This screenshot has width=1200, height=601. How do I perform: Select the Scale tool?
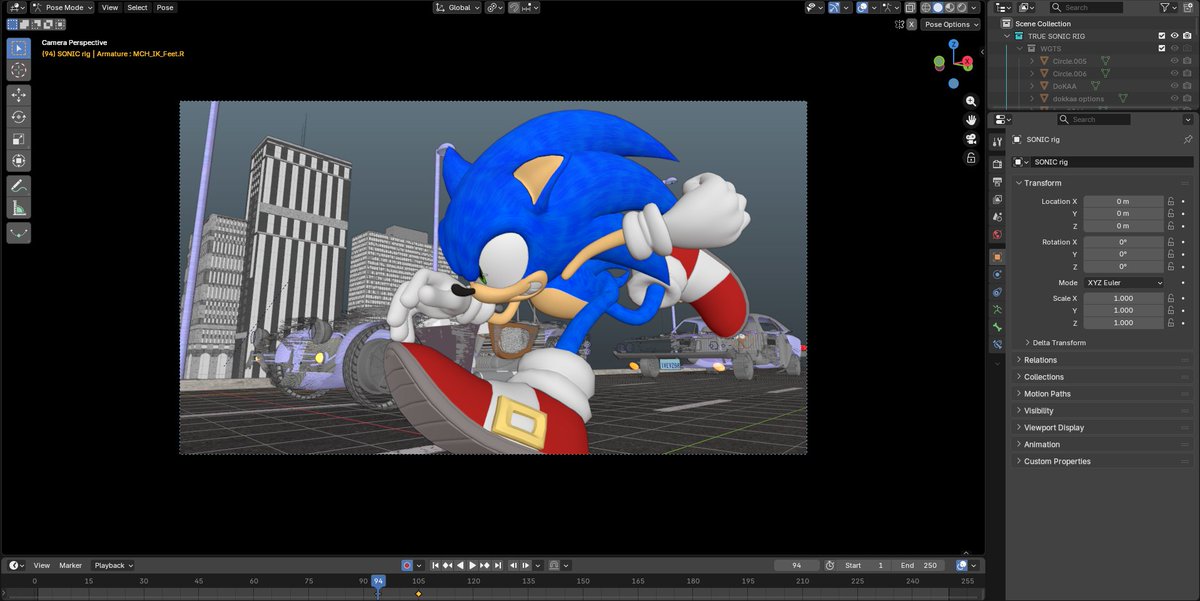(18, 139)
